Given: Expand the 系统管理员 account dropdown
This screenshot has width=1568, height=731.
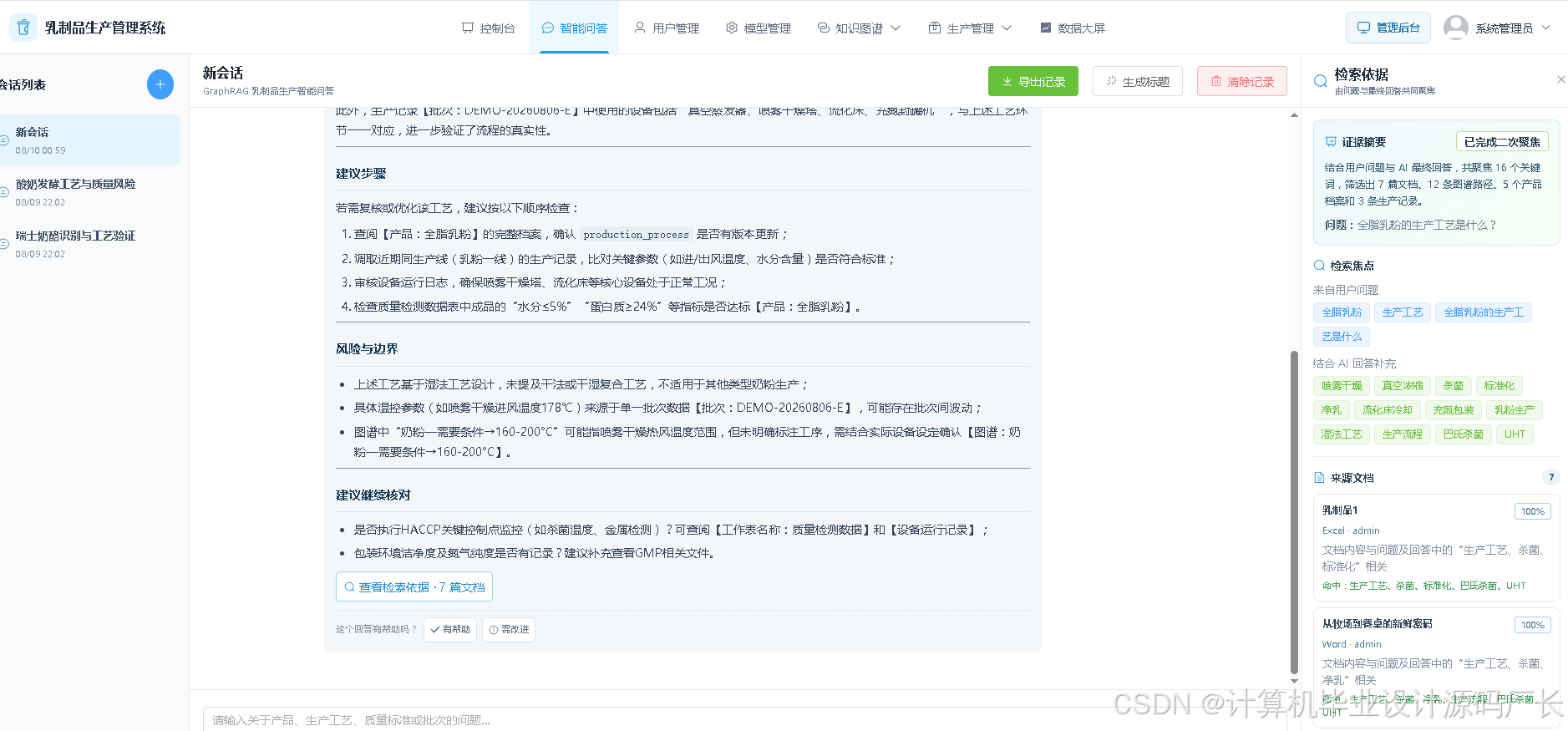Looking at the screenshot, I should [x=1513, y=28].
